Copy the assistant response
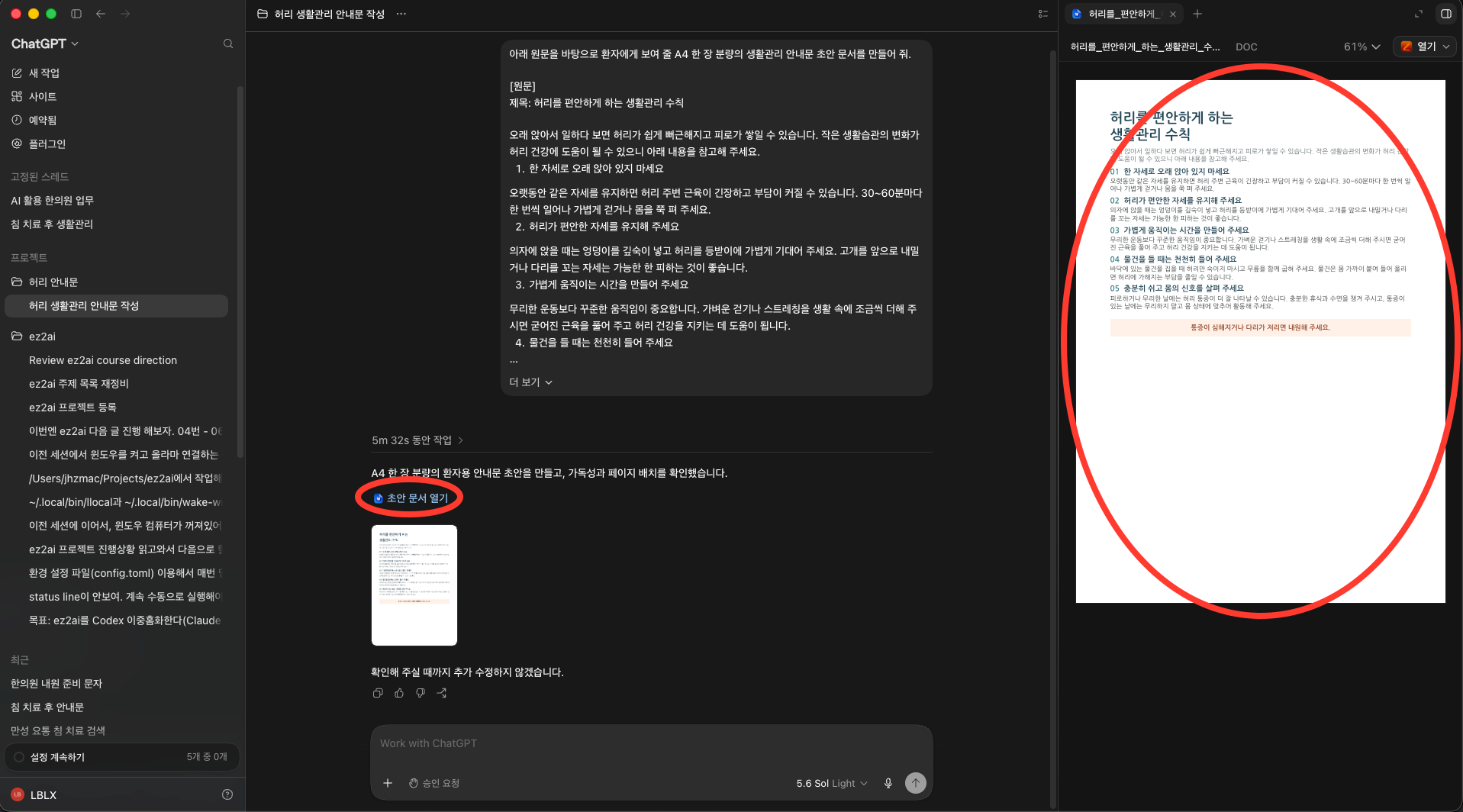 coord(378,693)
